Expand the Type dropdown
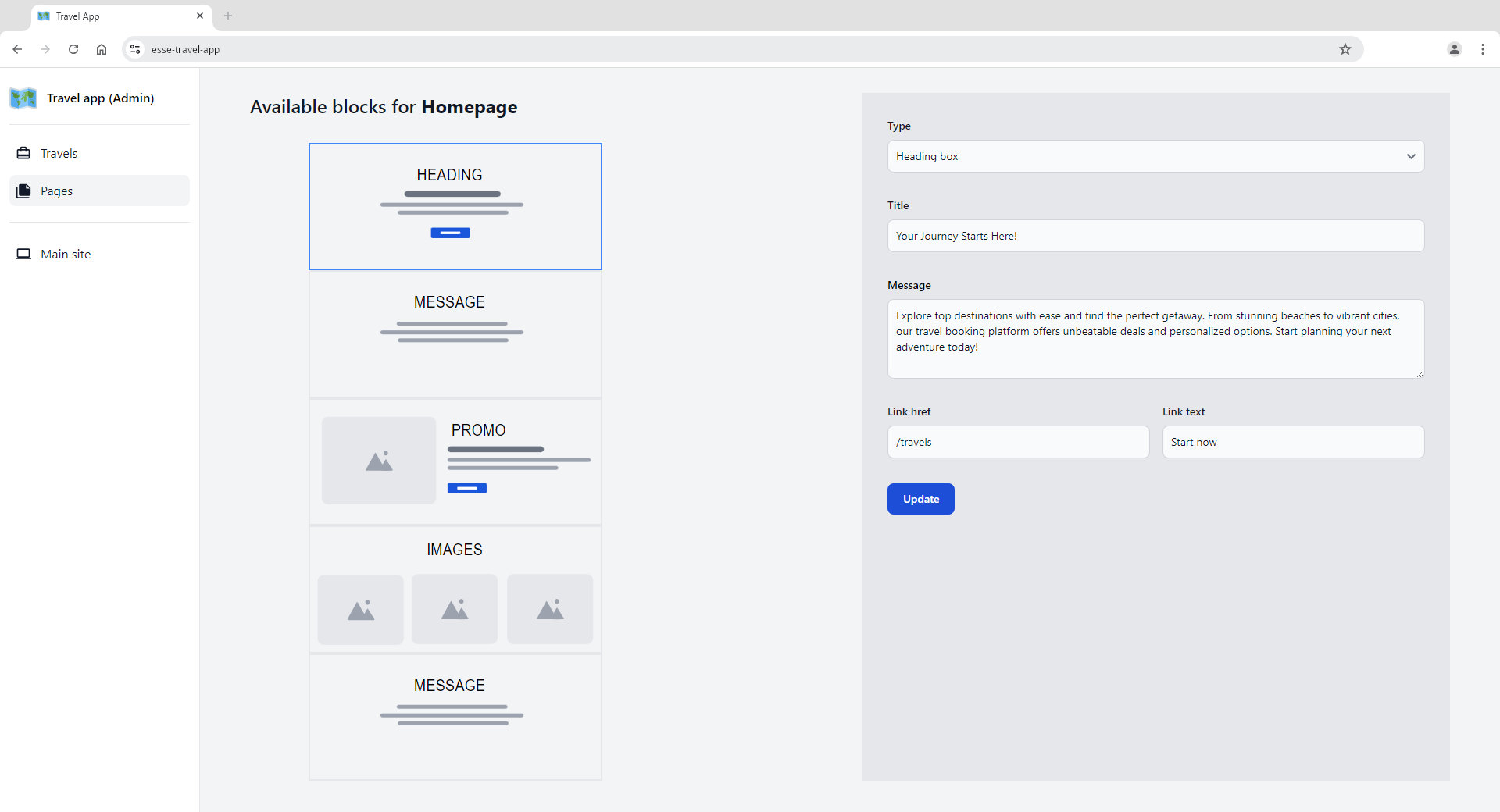Viewport: 1500px width, 812px height. 1155,156
